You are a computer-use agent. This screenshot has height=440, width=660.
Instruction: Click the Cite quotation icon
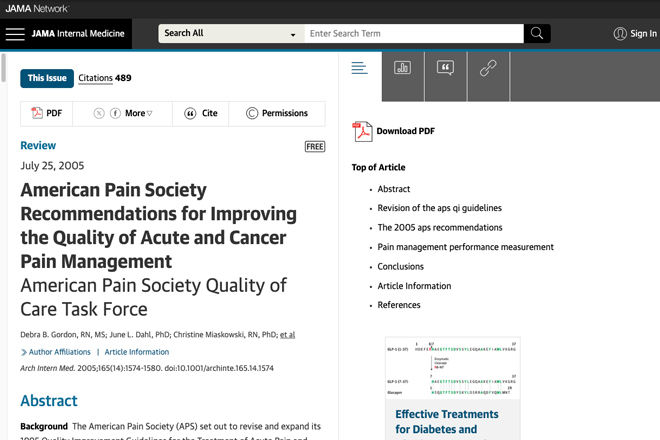coord(190,113)
